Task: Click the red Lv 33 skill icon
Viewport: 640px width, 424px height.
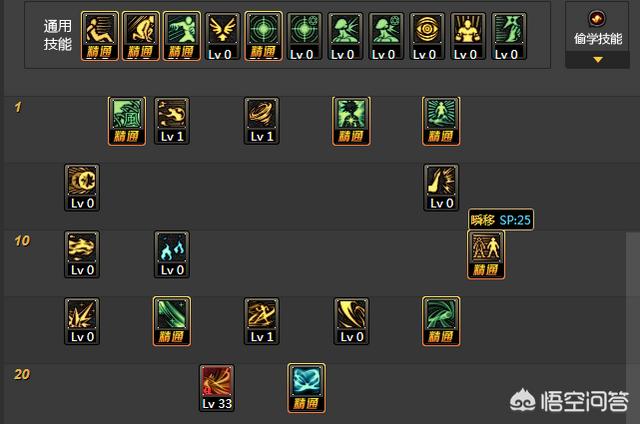Action: click(x=217, y=388)
